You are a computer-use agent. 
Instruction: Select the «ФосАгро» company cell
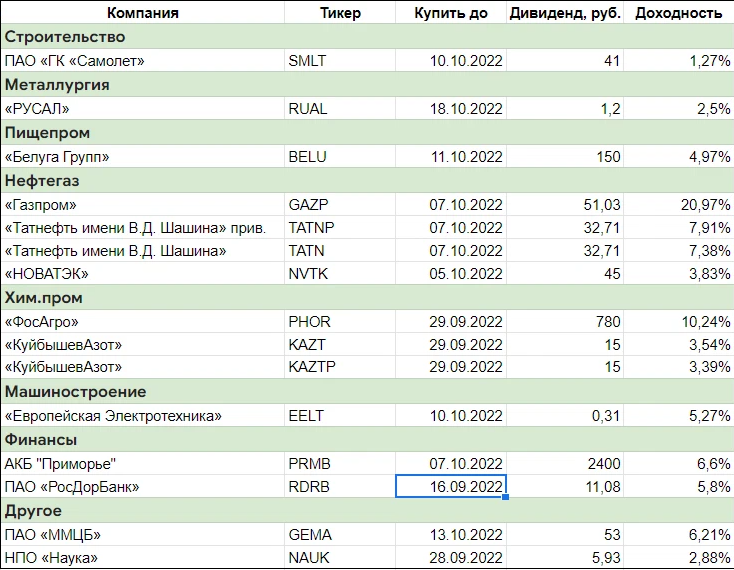[x=143, y=322]
